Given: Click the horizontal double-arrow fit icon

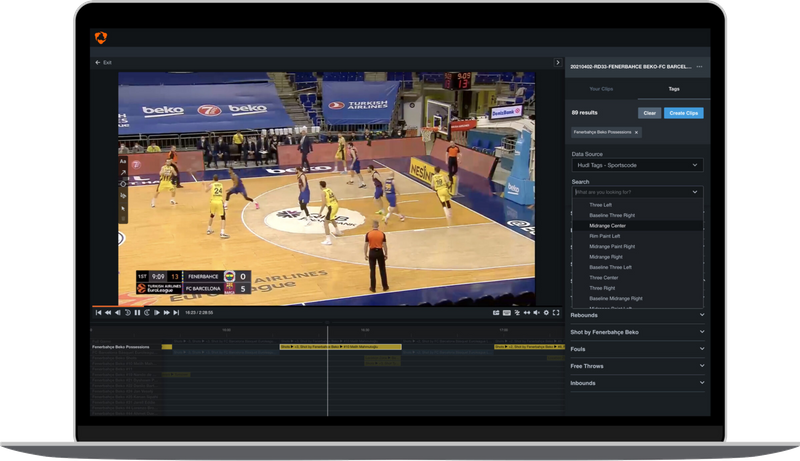Looking at the screenshot, I should 527,313.
